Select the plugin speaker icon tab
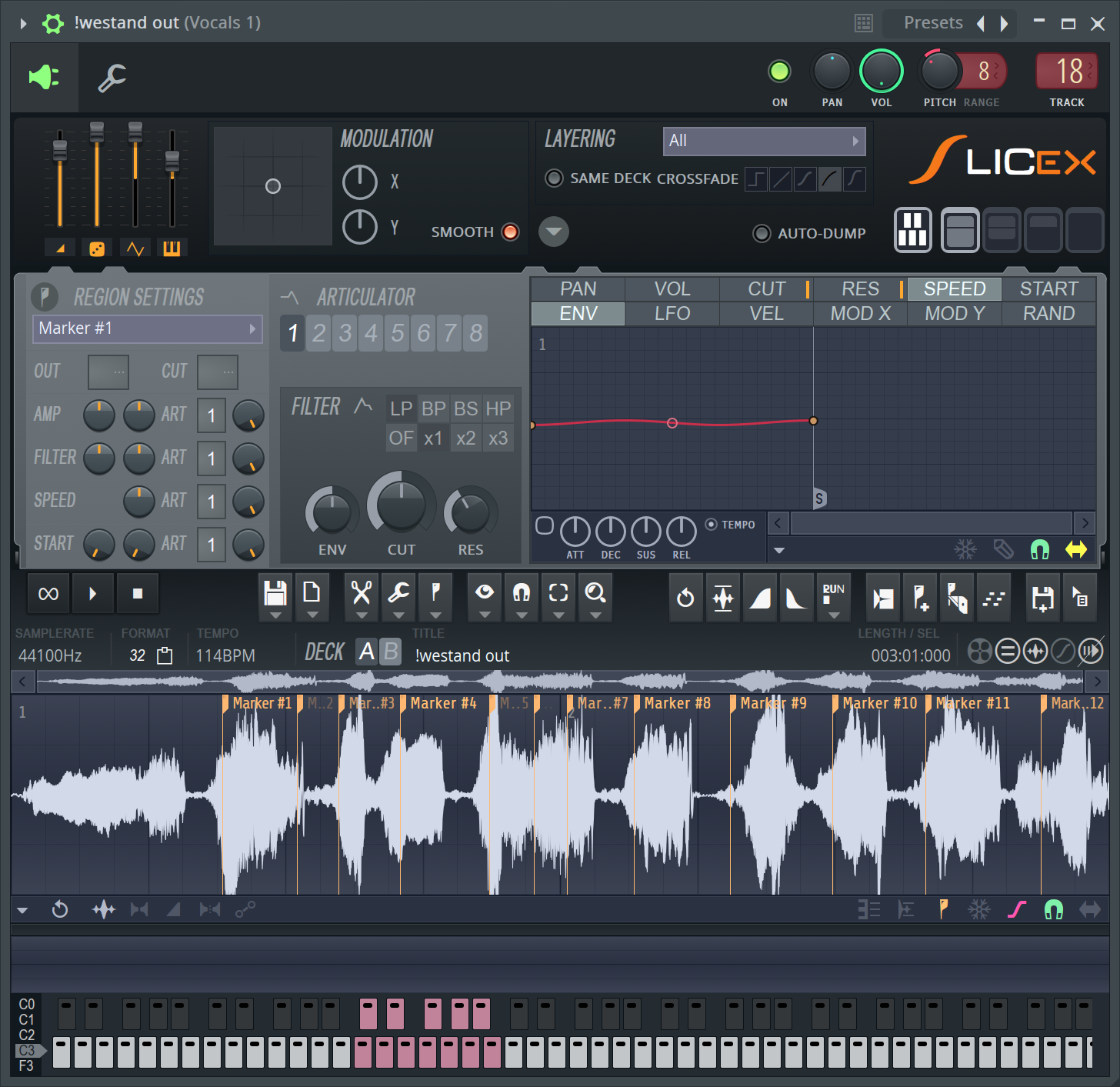 tap(44, 77)
